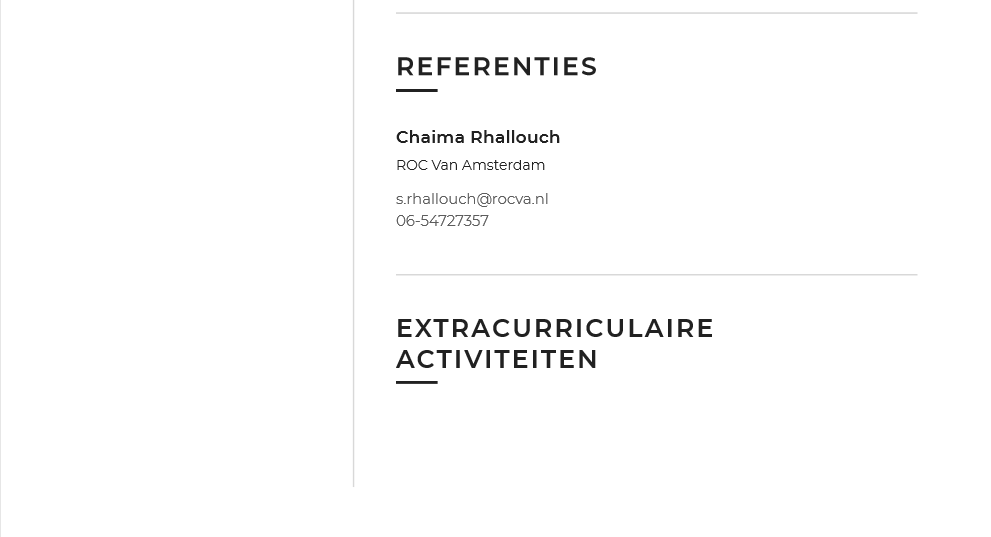This screenshot has height=537, width=991.
Task: Click the REFERENTIES section heading
Action: coord(496,67)
